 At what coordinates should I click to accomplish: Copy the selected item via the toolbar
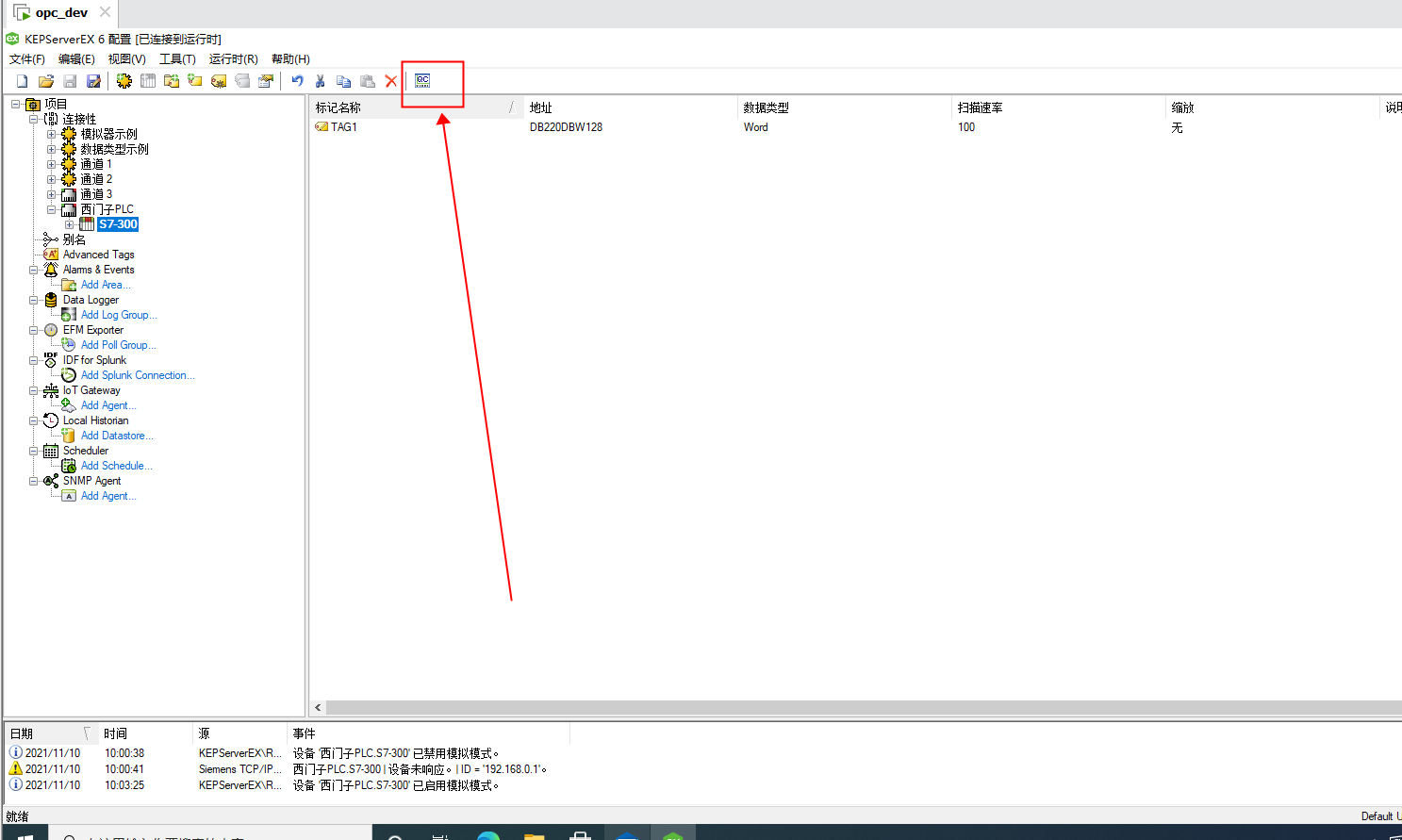coord(342,80)
